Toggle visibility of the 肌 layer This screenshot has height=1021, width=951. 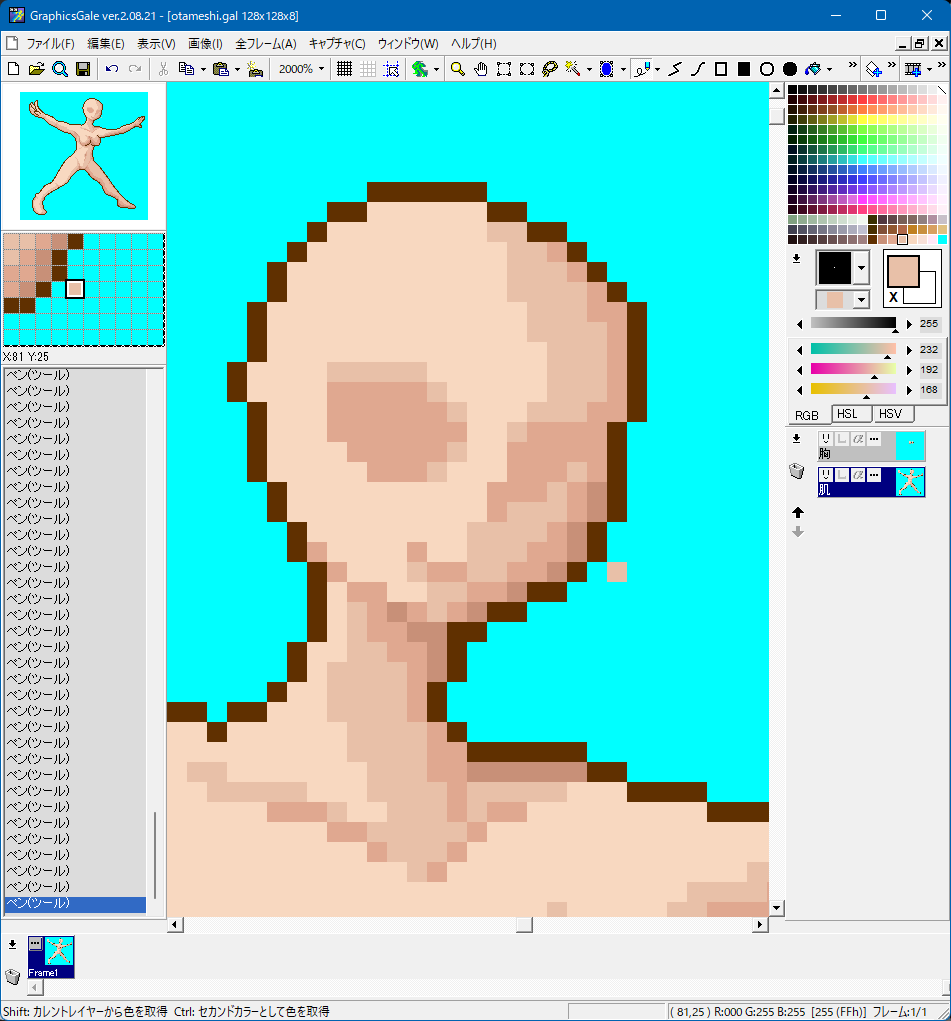click(825, 475)
